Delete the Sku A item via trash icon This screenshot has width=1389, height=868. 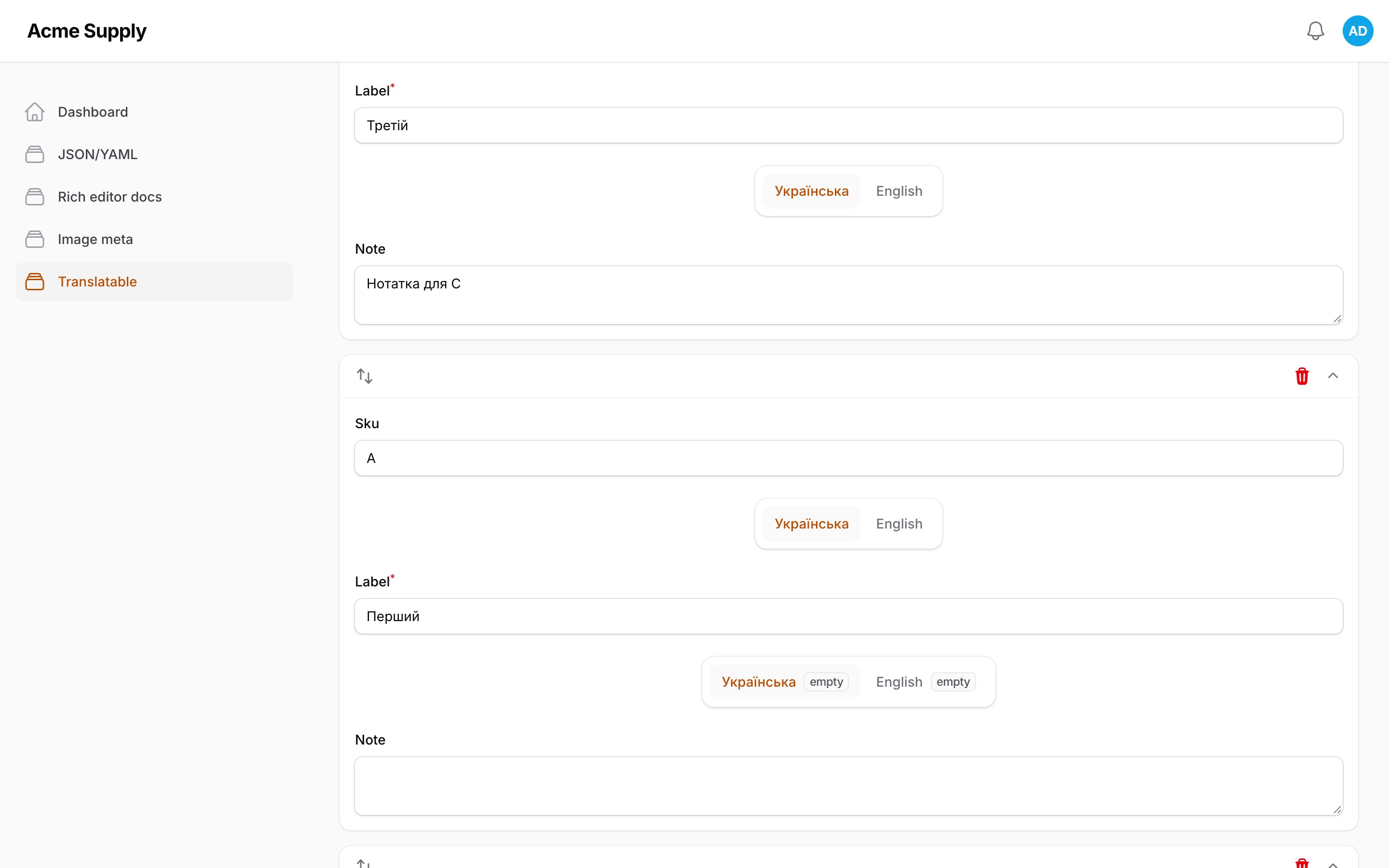[x=1302, y=376]
